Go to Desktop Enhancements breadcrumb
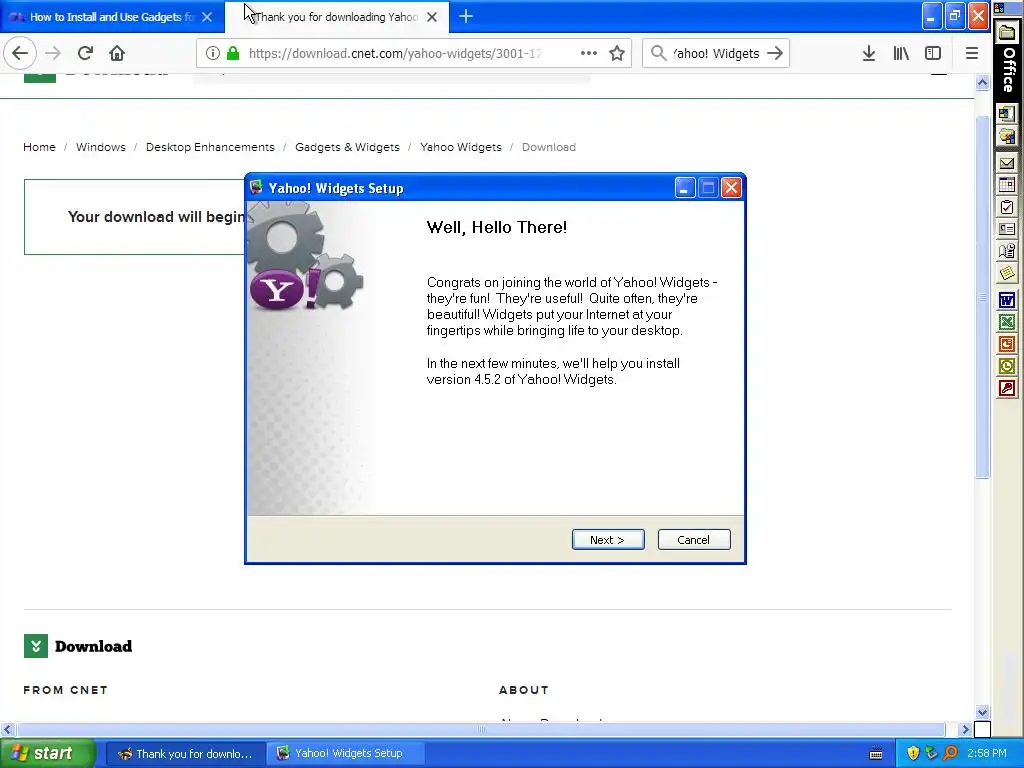Screen dimensions: 1024x768 click(210, 147)
